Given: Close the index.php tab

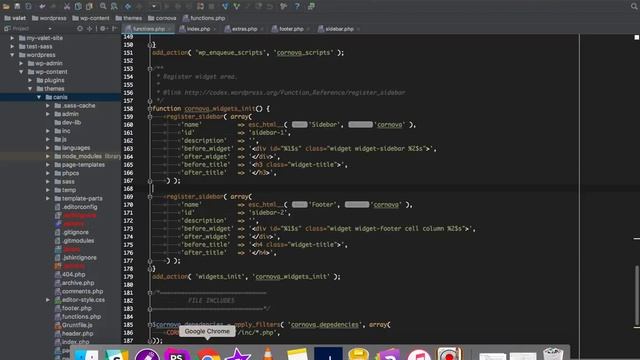Looking at the screenshot, I should point(215,29).
